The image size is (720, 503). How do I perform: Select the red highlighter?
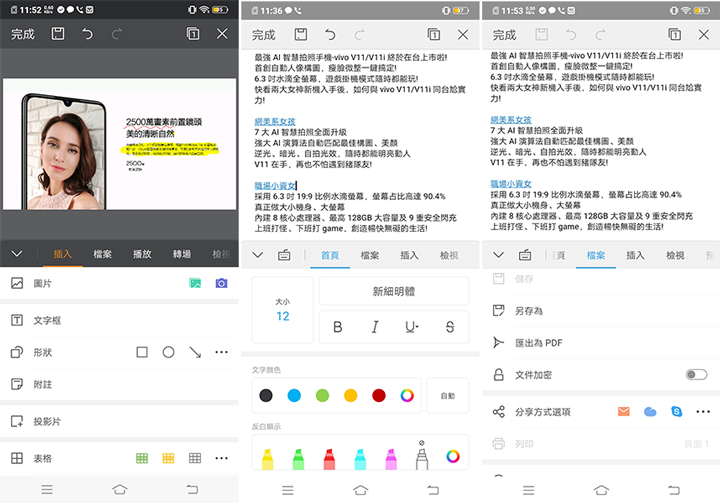point(329,459)
